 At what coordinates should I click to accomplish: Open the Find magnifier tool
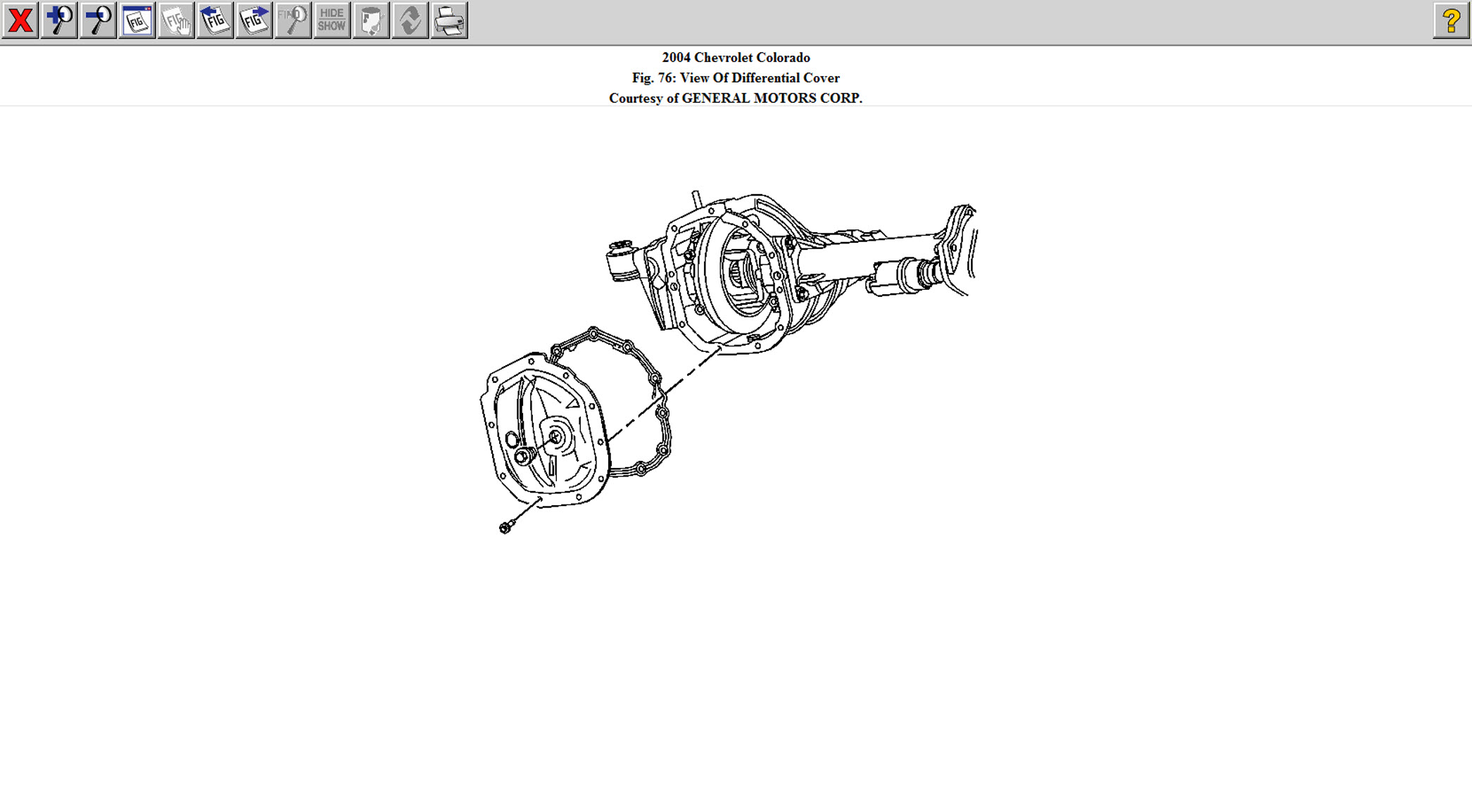point(293,20)
